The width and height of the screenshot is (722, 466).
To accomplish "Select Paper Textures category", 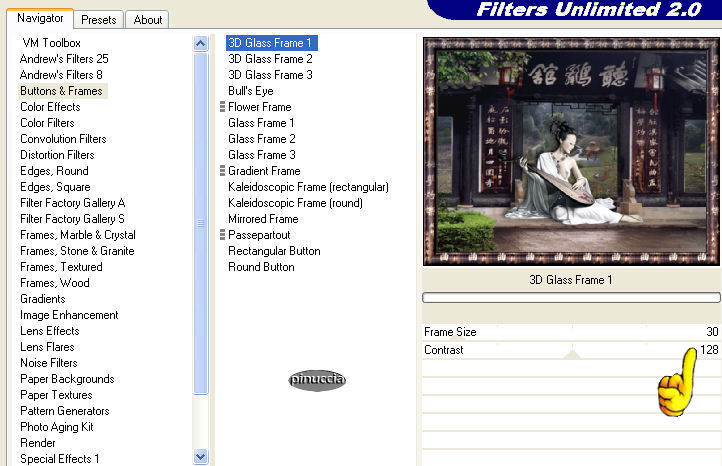I will [56, 395].
